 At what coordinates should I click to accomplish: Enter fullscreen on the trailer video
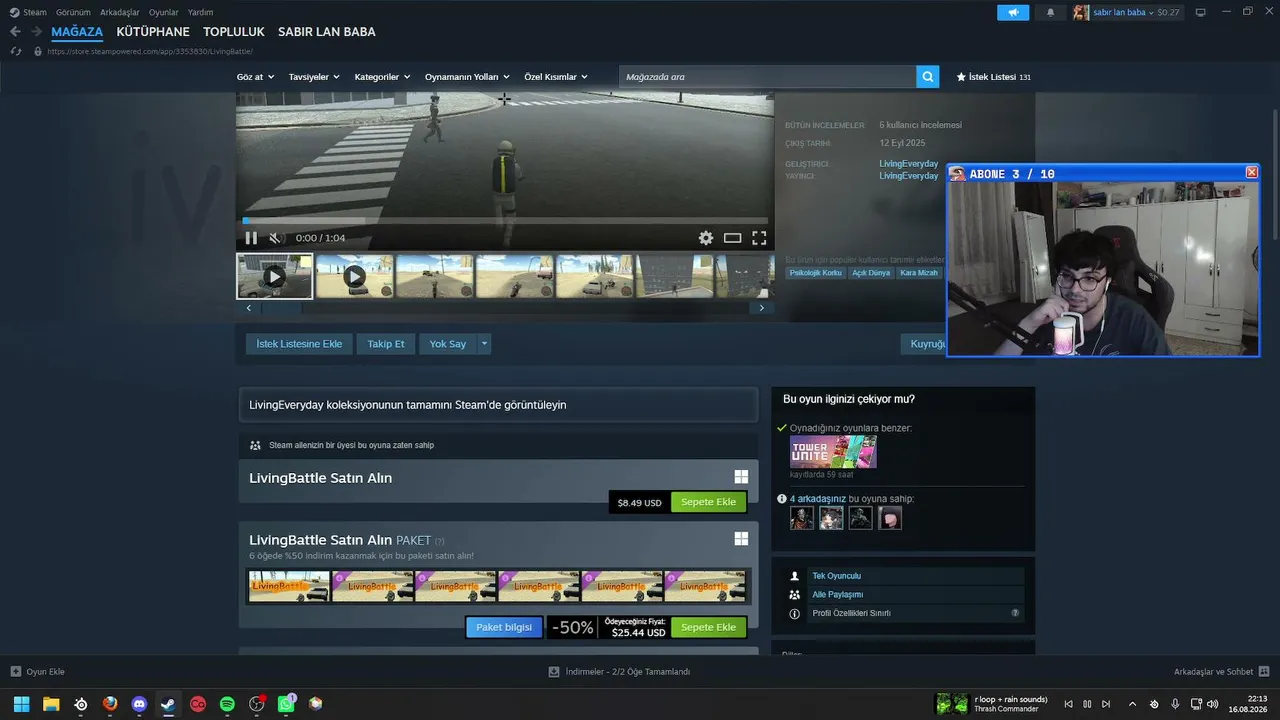click(759, 238)
